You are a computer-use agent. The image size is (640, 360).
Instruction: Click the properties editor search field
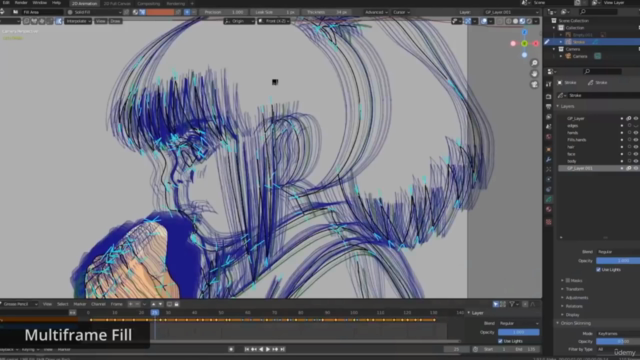(602, 71)
